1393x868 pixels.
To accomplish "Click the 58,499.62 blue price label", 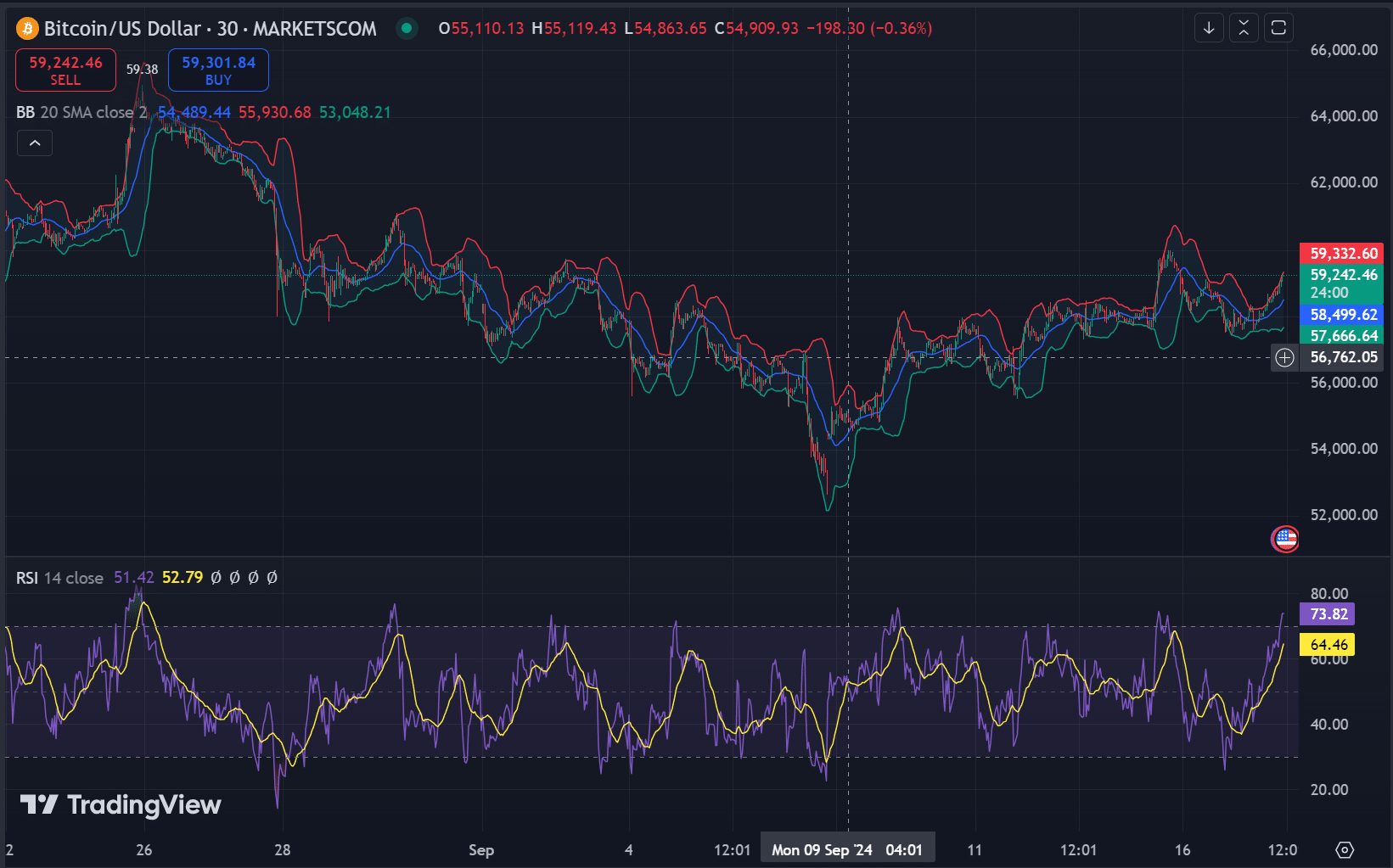I will pyautogui.click(x=1342, y=315).
